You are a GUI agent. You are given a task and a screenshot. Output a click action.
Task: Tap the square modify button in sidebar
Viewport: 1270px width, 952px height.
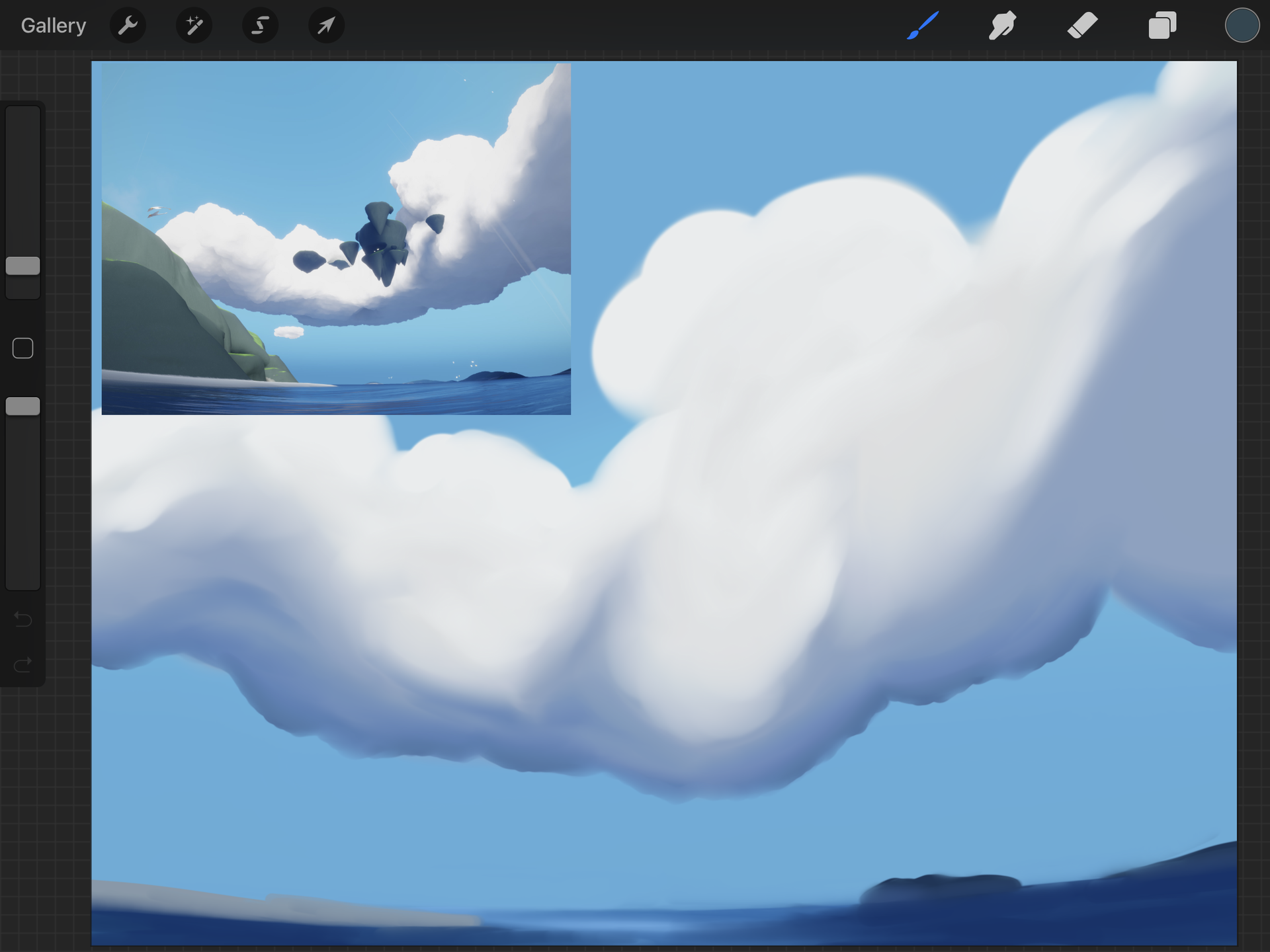click(23, 348)
